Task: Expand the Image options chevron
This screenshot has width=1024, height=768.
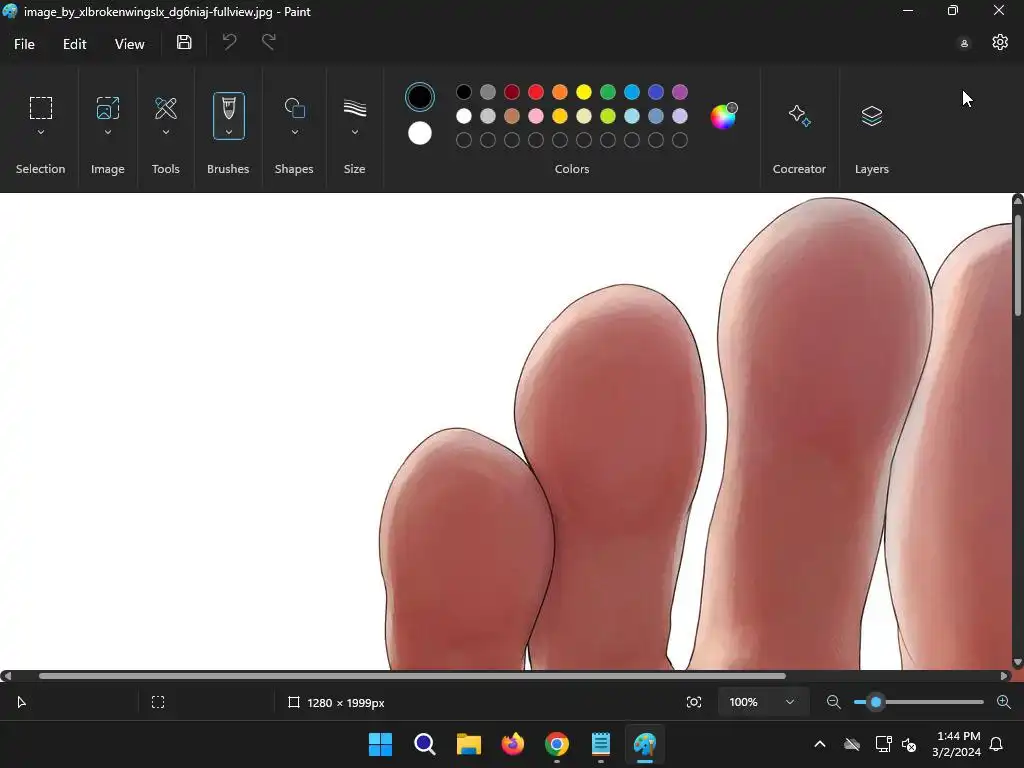Action: pyautogui.click(x=108, y=132)
